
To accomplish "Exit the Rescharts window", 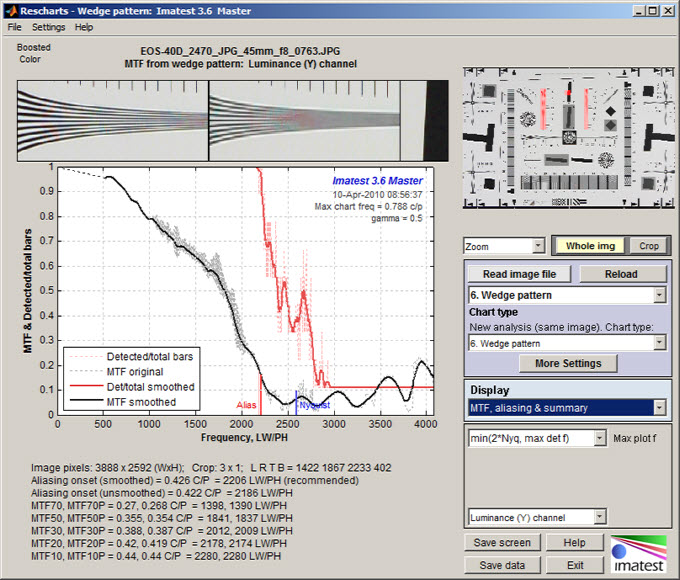I will pyautogui.click(x=575, y=565).
